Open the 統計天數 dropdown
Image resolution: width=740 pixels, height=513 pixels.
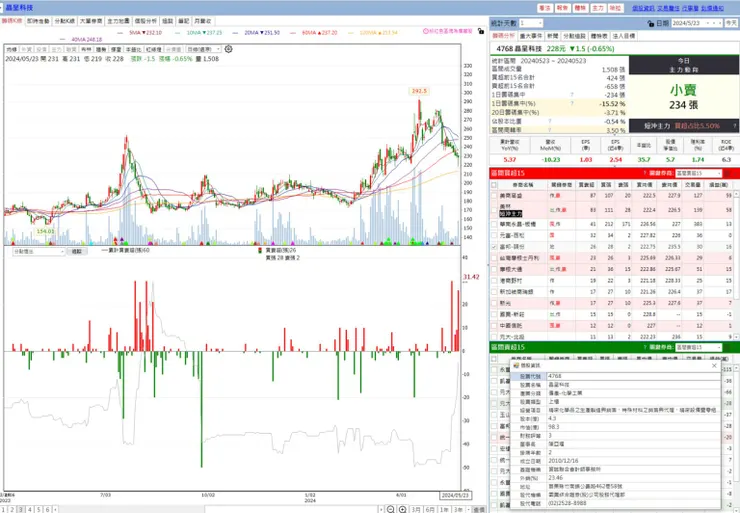531,23
